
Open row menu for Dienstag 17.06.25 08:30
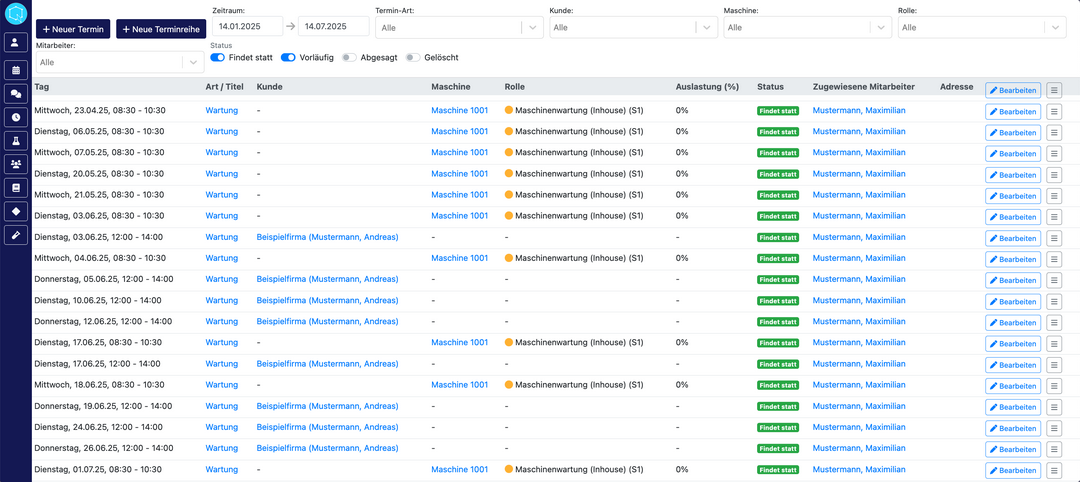click(1054, 344)
